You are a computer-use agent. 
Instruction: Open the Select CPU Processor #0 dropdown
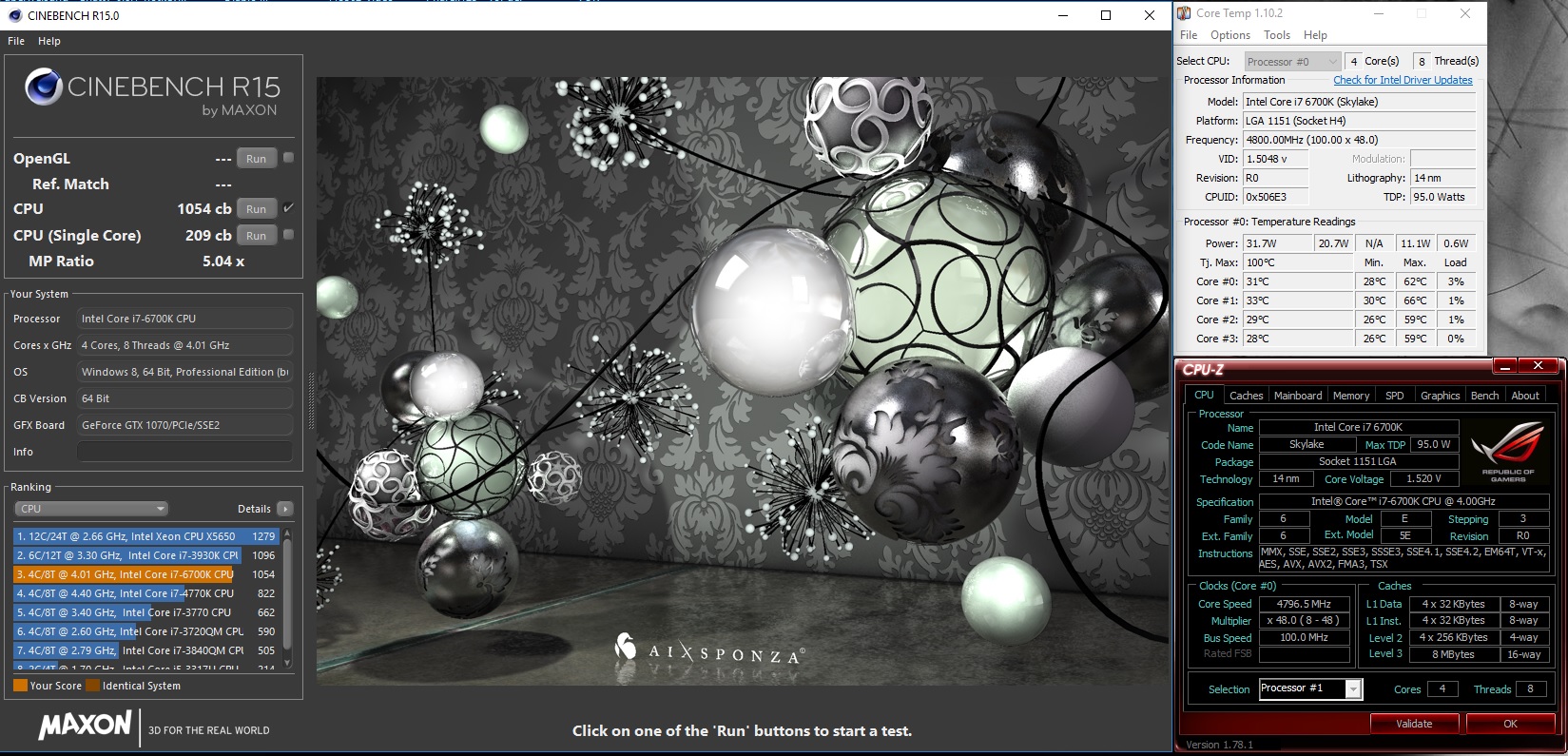tap(1292, 62)
